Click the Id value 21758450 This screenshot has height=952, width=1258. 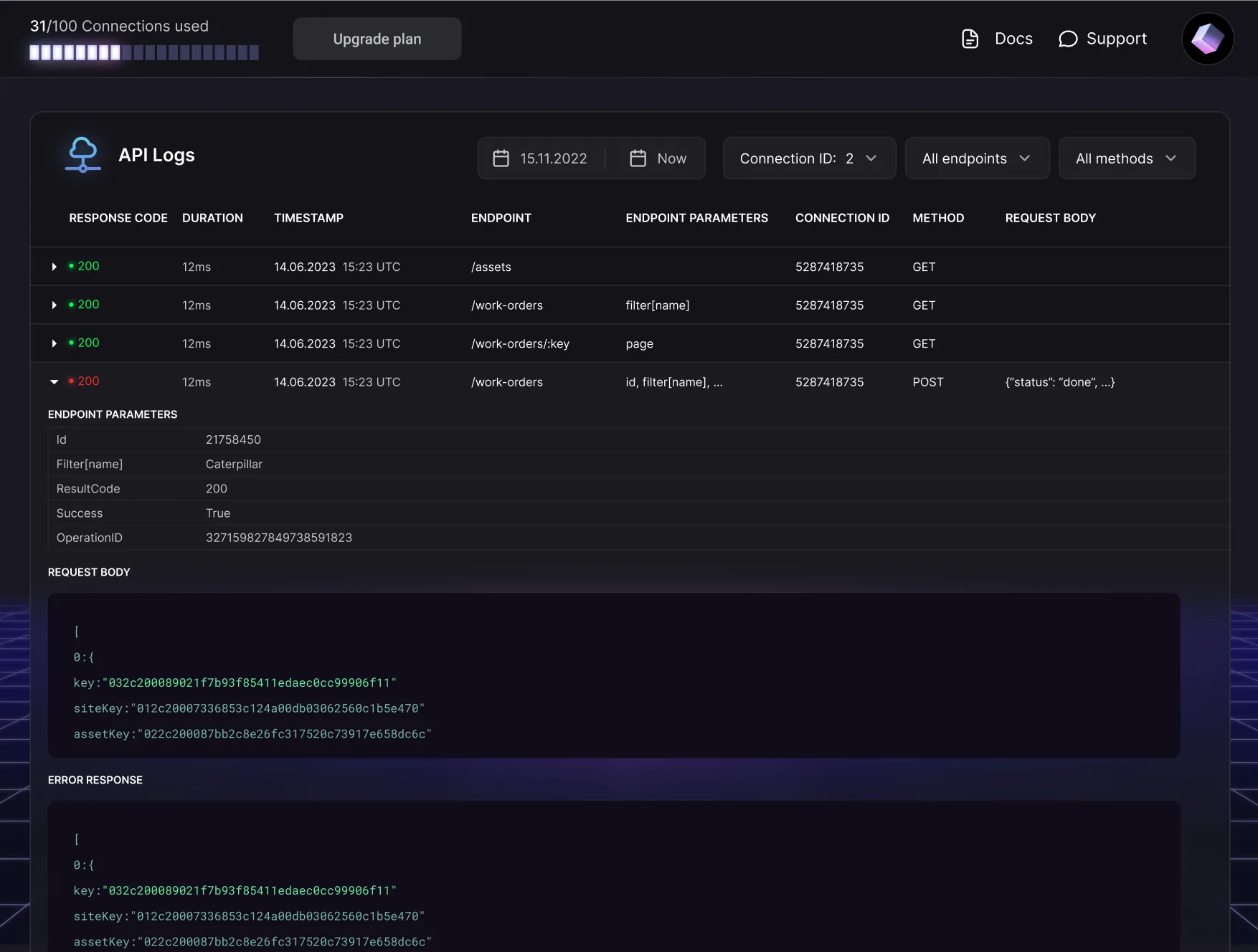(x=233, y=439)
